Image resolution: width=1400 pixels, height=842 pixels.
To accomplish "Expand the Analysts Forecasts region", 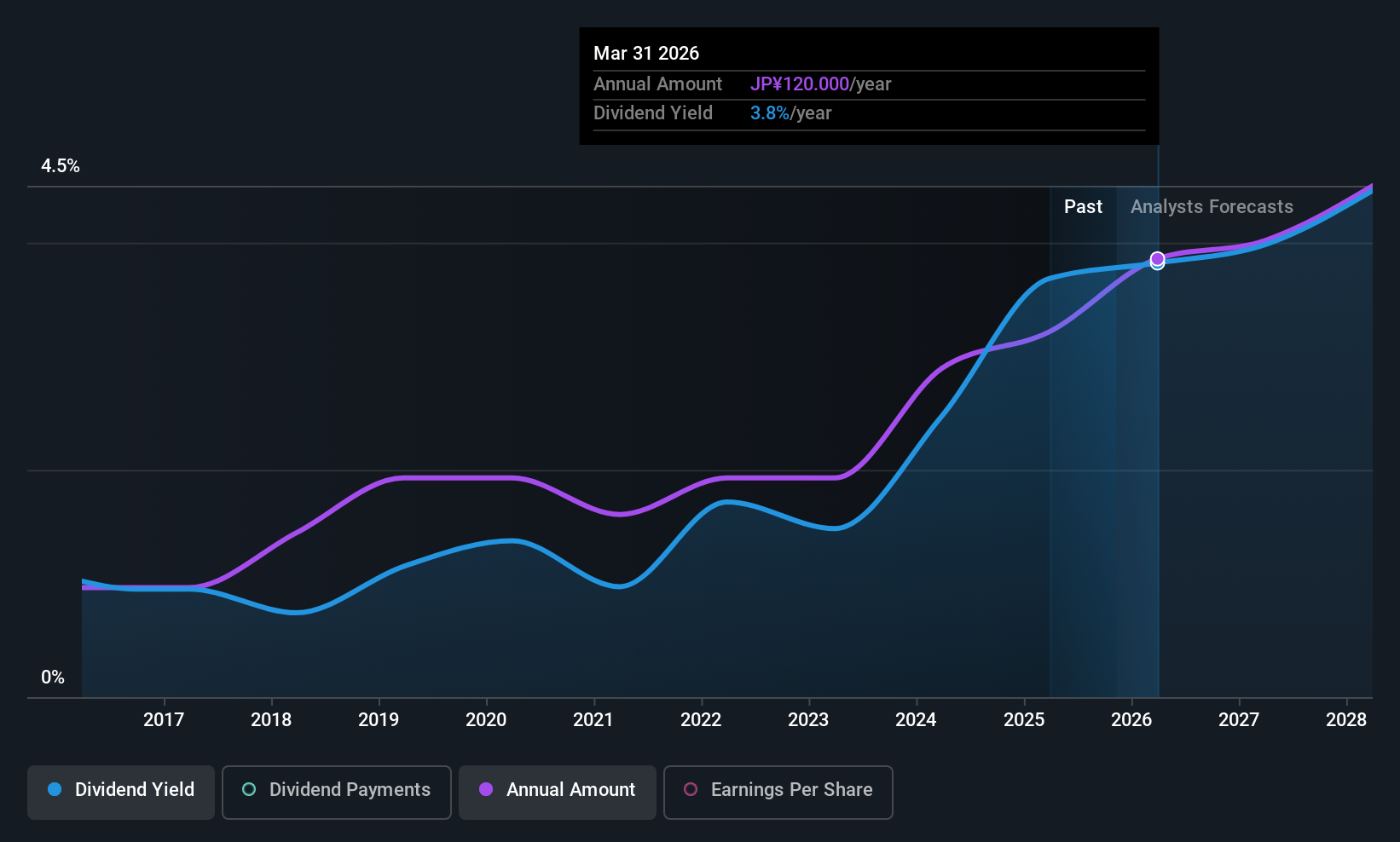I will pos(1212,206).
